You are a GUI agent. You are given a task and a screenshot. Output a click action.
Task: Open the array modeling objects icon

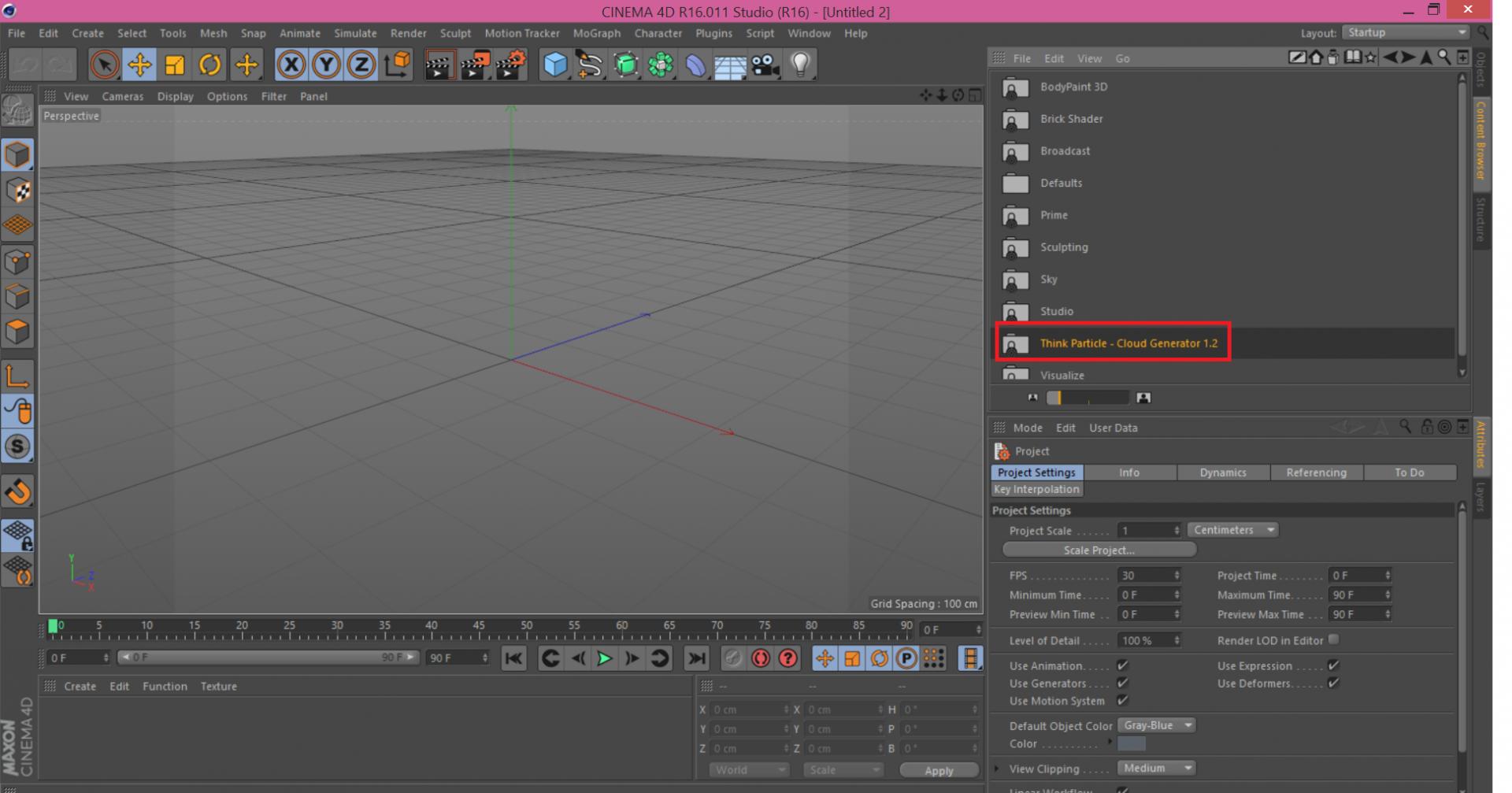(x=660, y=65)
